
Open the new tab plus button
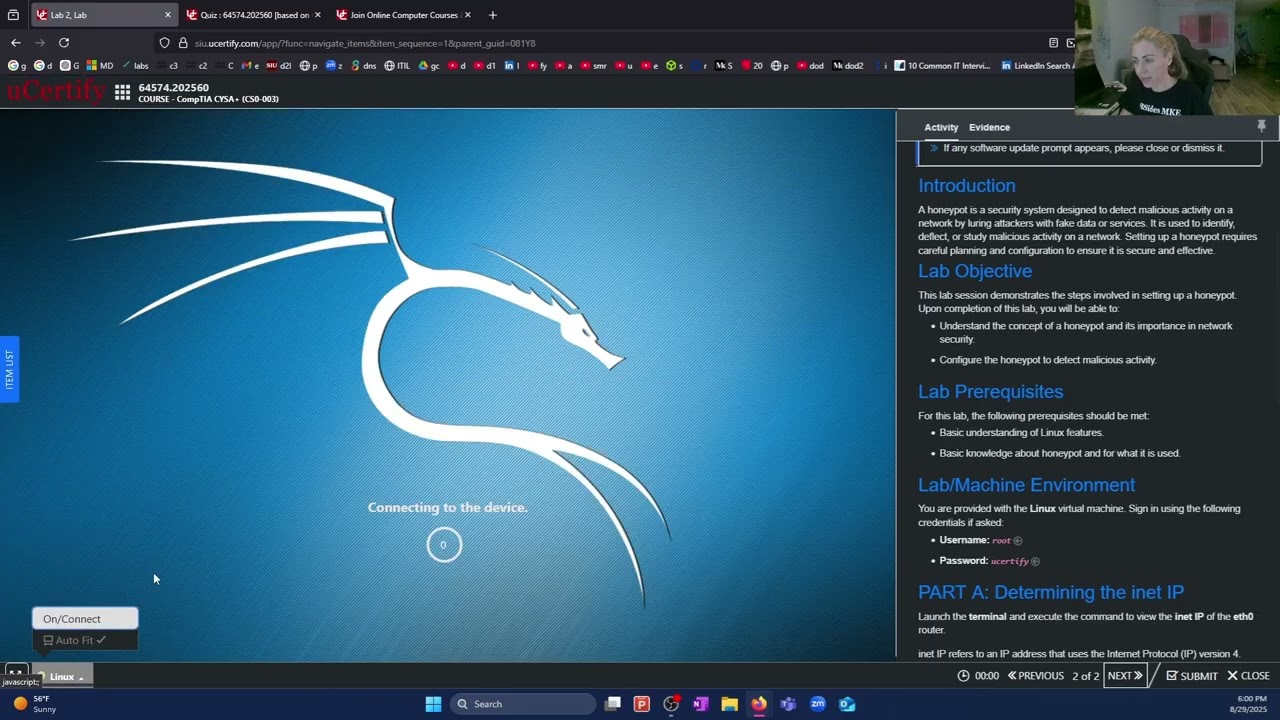pyautogui.click(x=492, y=15)
